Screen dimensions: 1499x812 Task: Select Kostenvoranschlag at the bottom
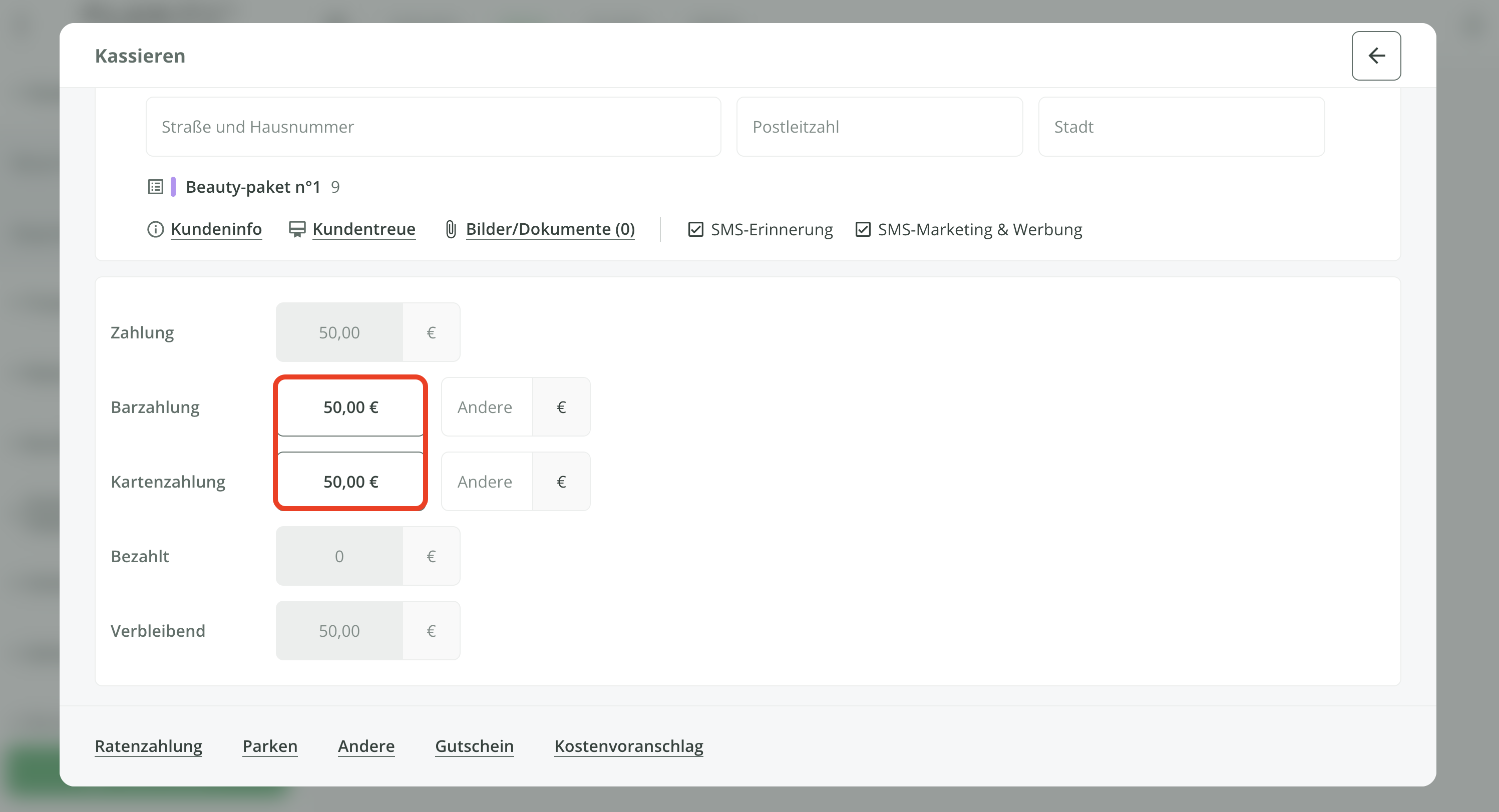(x=628, y=746)
